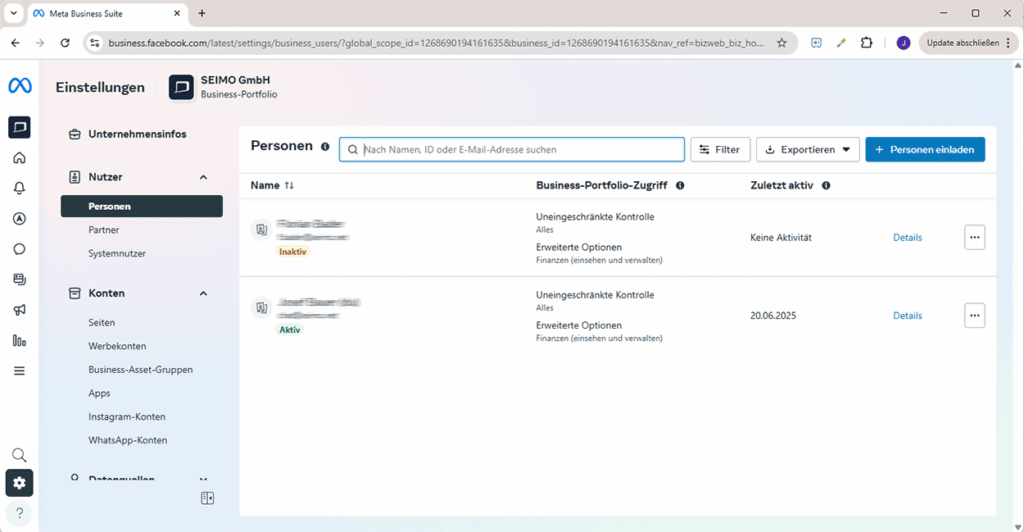Open Details for the Inaktiv user
Viewport: 1024px width, 532px height.
tap(907, 238)
